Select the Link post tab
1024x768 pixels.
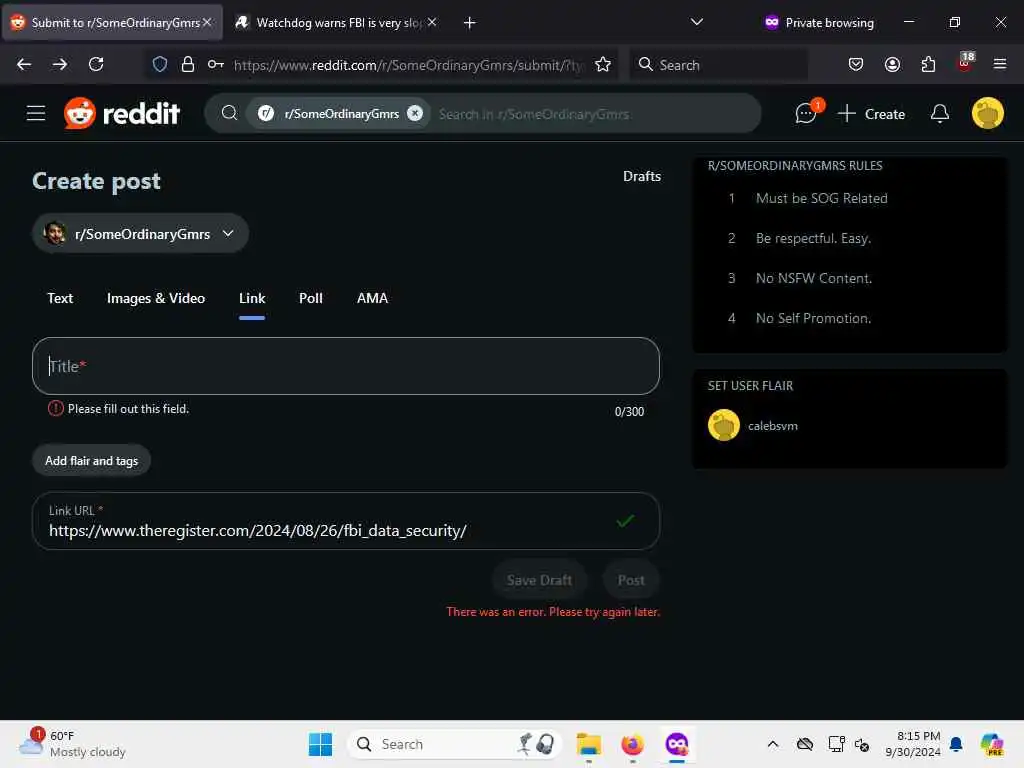pos(252,298)
